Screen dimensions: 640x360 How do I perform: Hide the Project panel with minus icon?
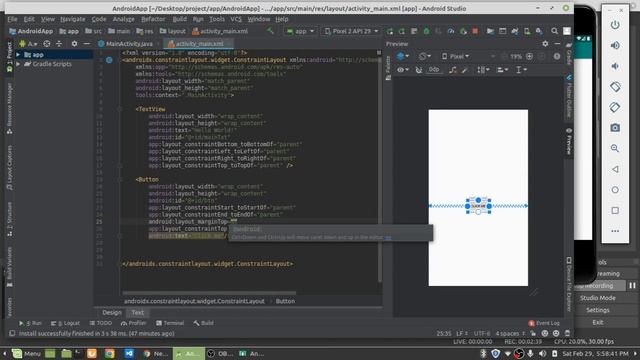87,44
